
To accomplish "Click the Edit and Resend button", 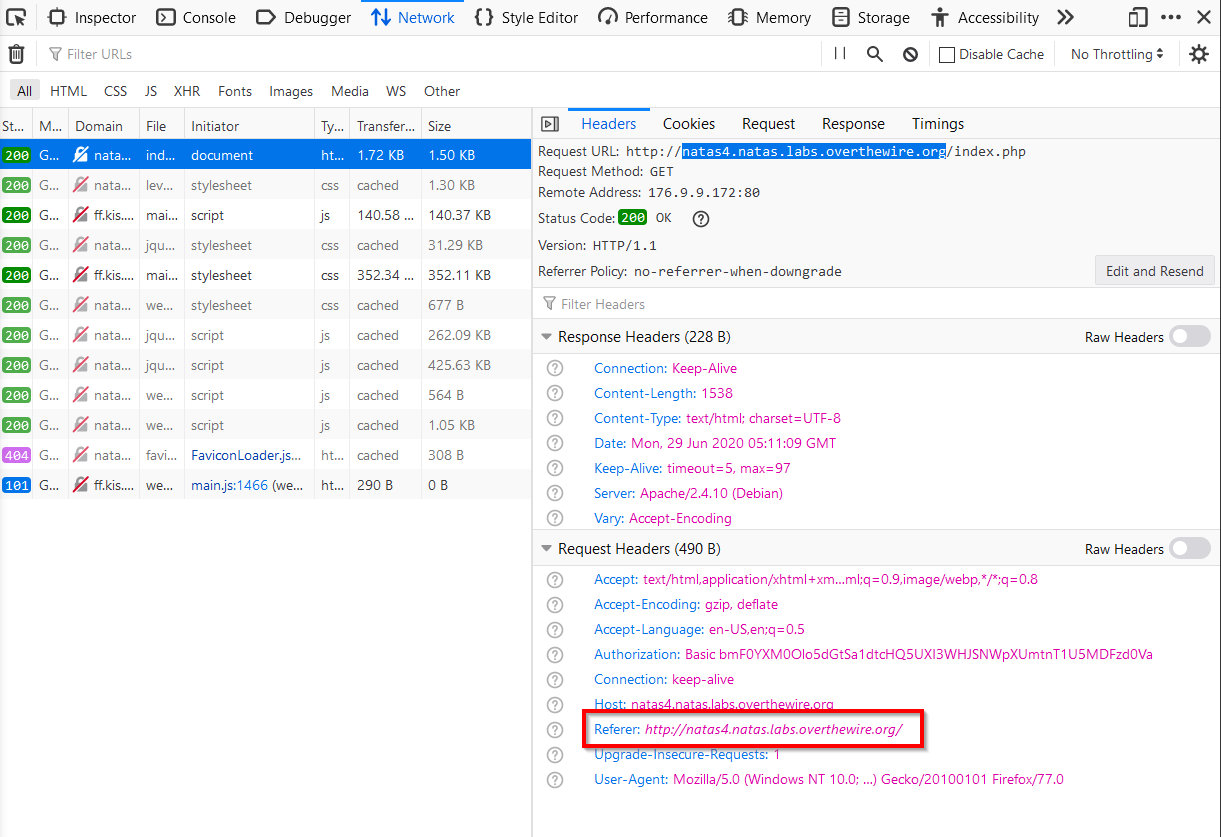I will [1154, 271].
